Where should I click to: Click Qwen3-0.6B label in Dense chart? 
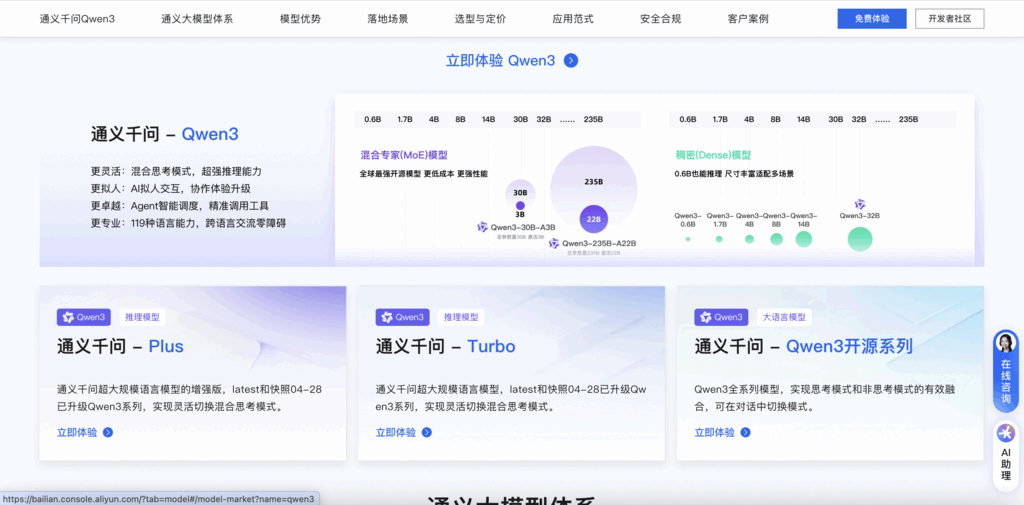(x=688, y=220)
